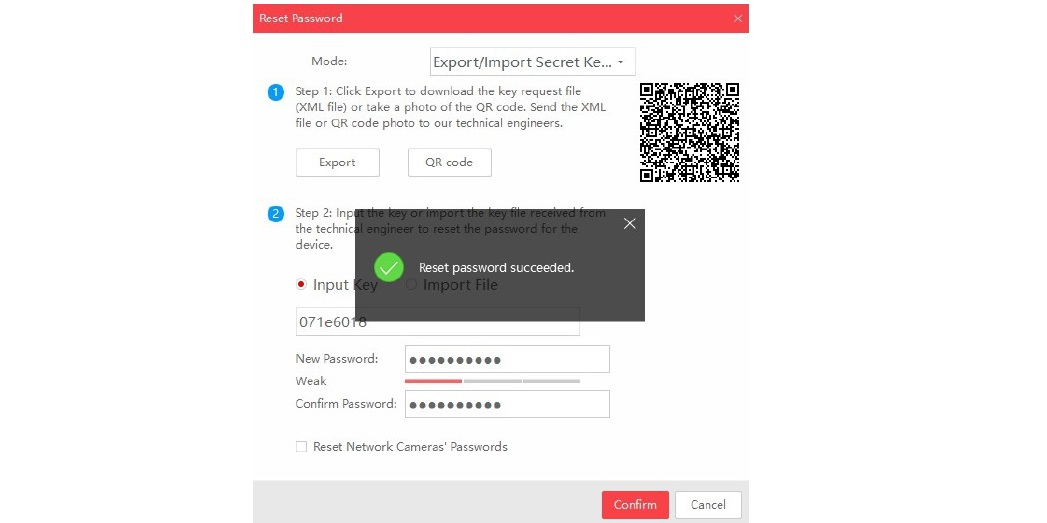Click the green checkmark success icon

(389, 267)
